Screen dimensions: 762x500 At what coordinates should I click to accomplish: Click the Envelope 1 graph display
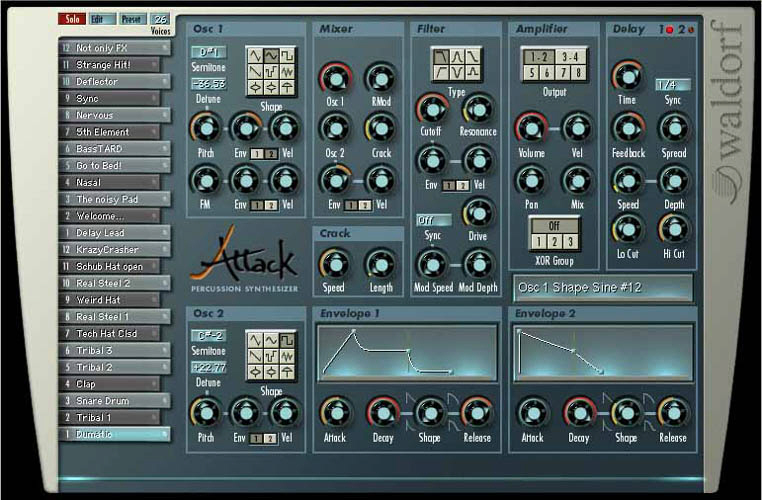pos(406,355)
